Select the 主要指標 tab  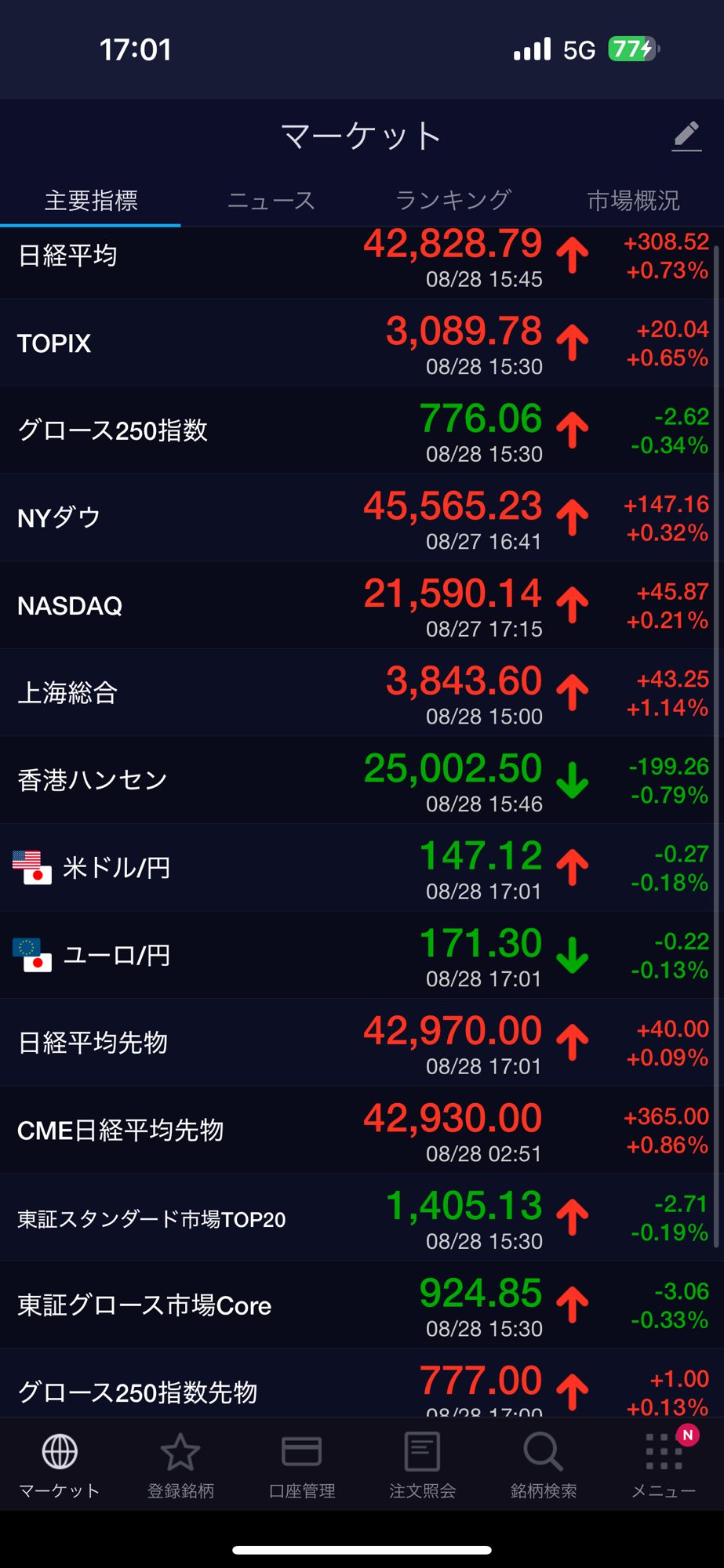pos(91,201)
